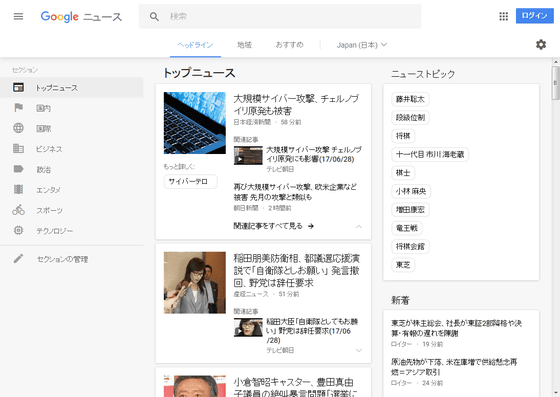Screen dimensions: 560x397
Task: Click arrow next to 関連記事をすべて見る
Action: pyautogui.click(x=311, y=226)
